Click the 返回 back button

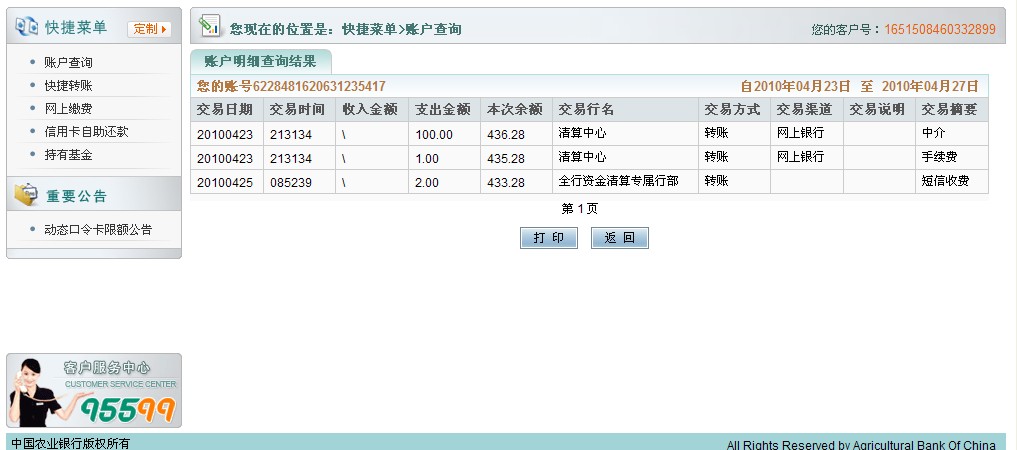click(619, 238)
